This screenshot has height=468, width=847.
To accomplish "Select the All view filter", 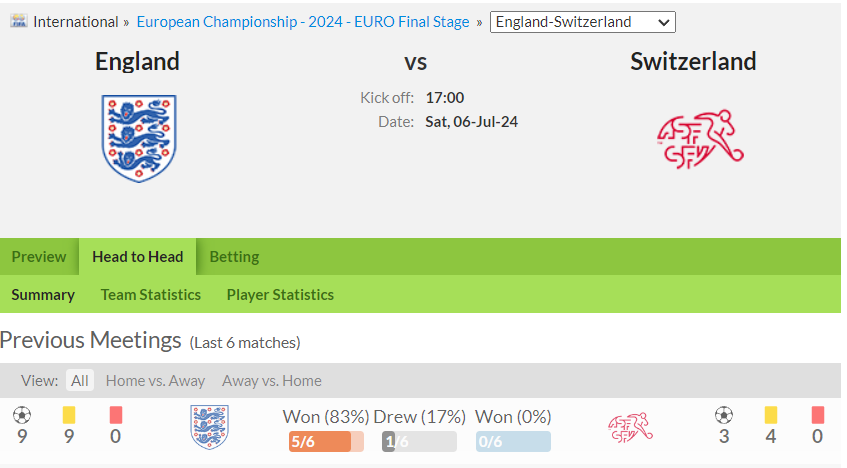I will 80,380.
